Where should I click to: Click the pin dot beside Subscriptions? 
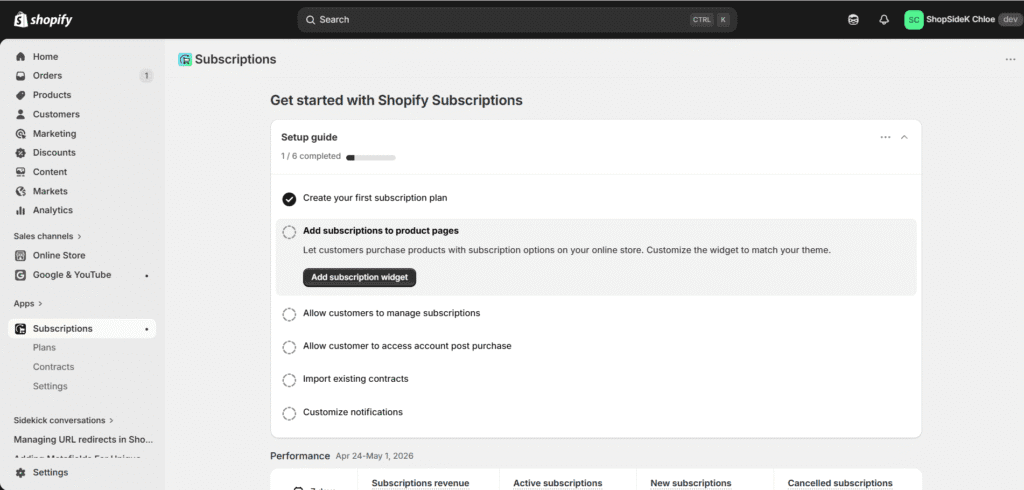146,329
